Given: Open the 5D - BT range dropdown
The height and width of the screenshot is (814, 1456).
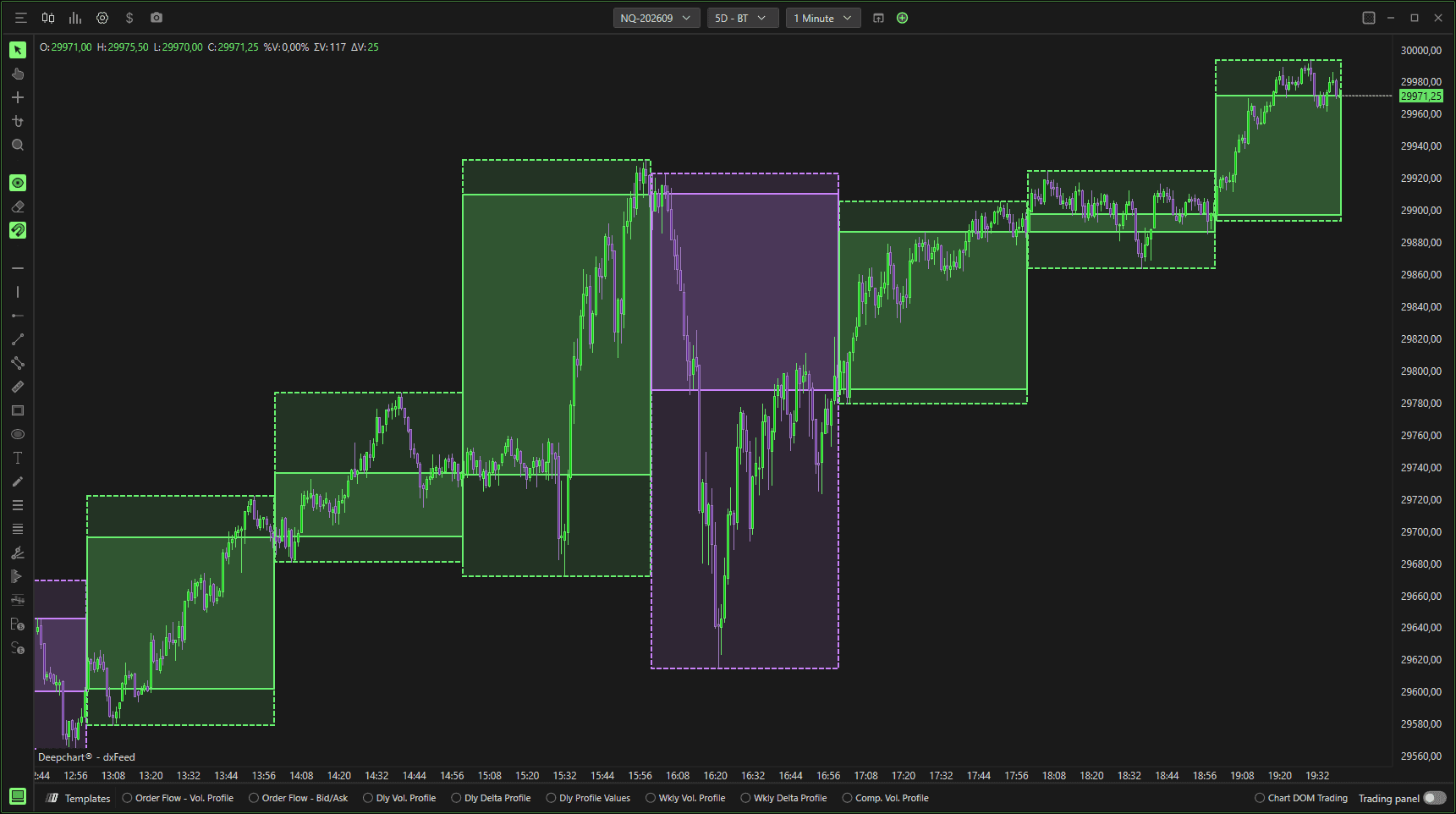Looking at the screenshot, I should tap(743, 18).
